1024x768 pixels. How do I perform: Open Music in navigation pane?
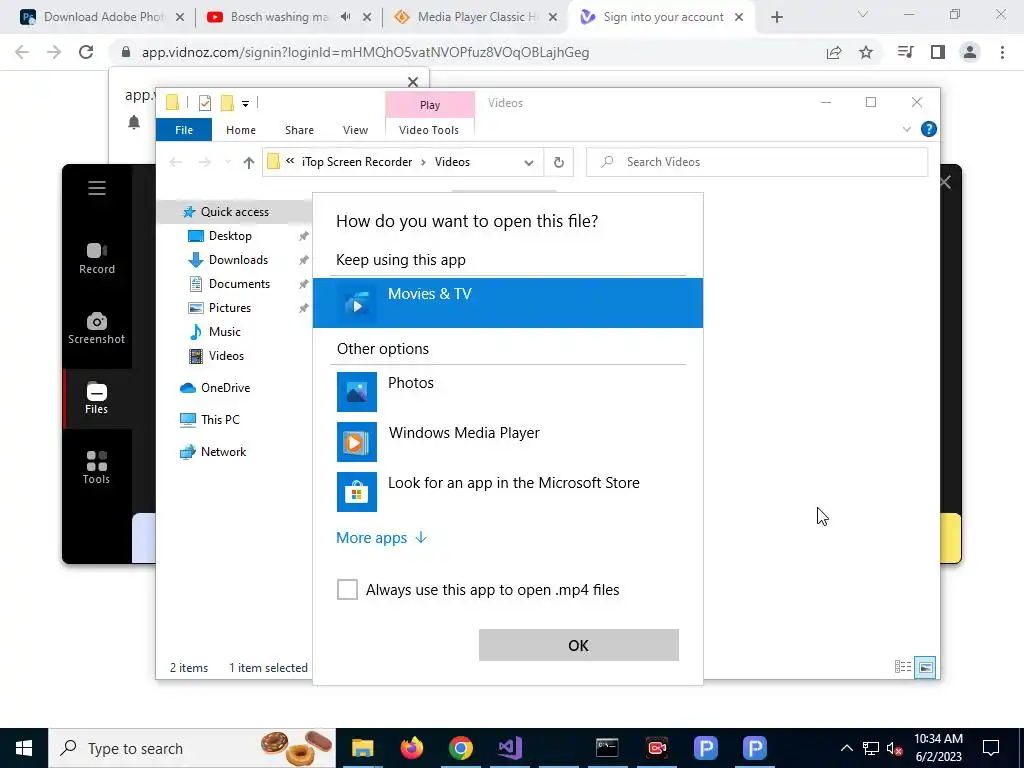[225, 332]
